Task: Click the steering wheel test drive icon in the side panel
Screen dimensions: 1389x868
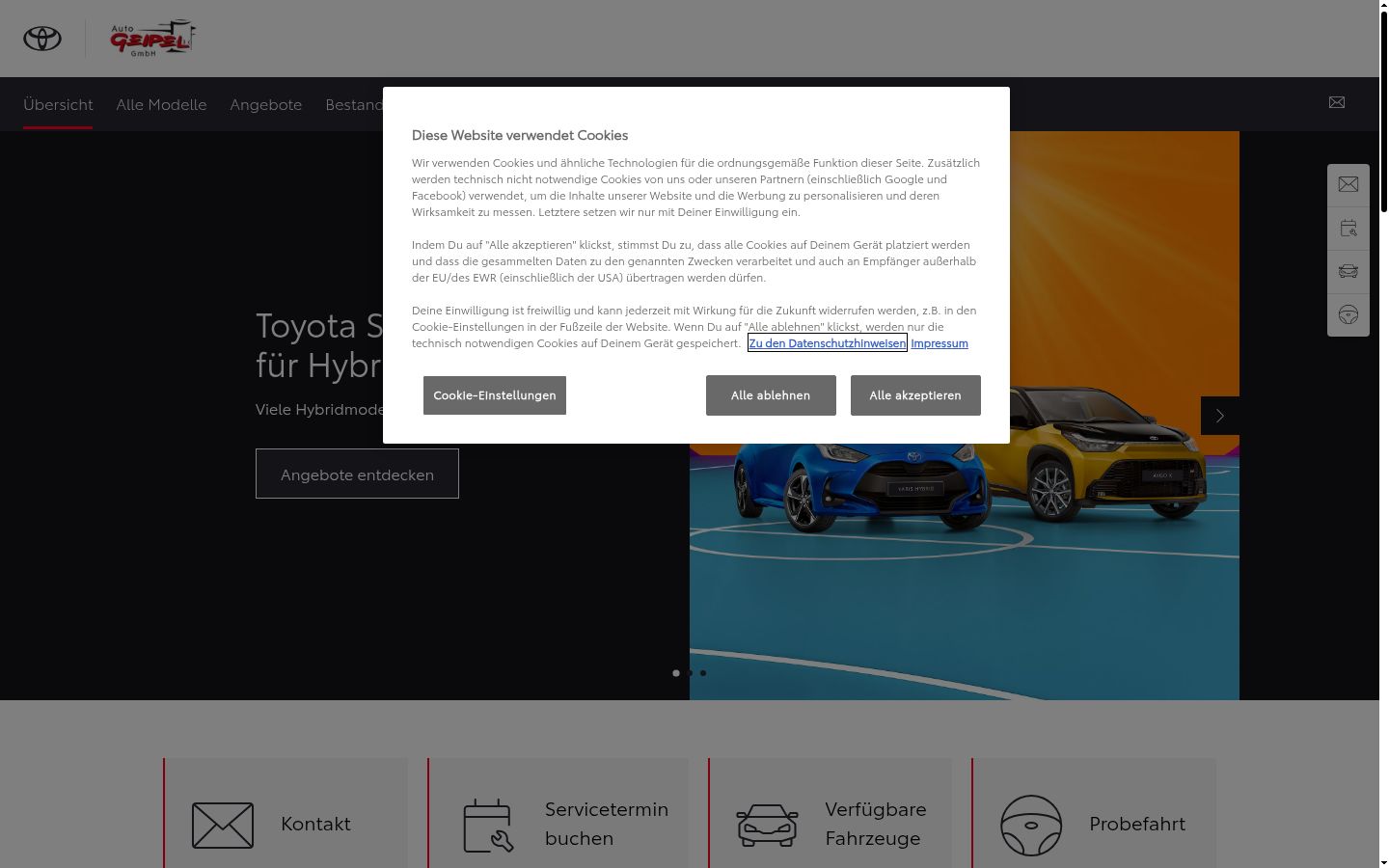Action: click(1348, 315)
